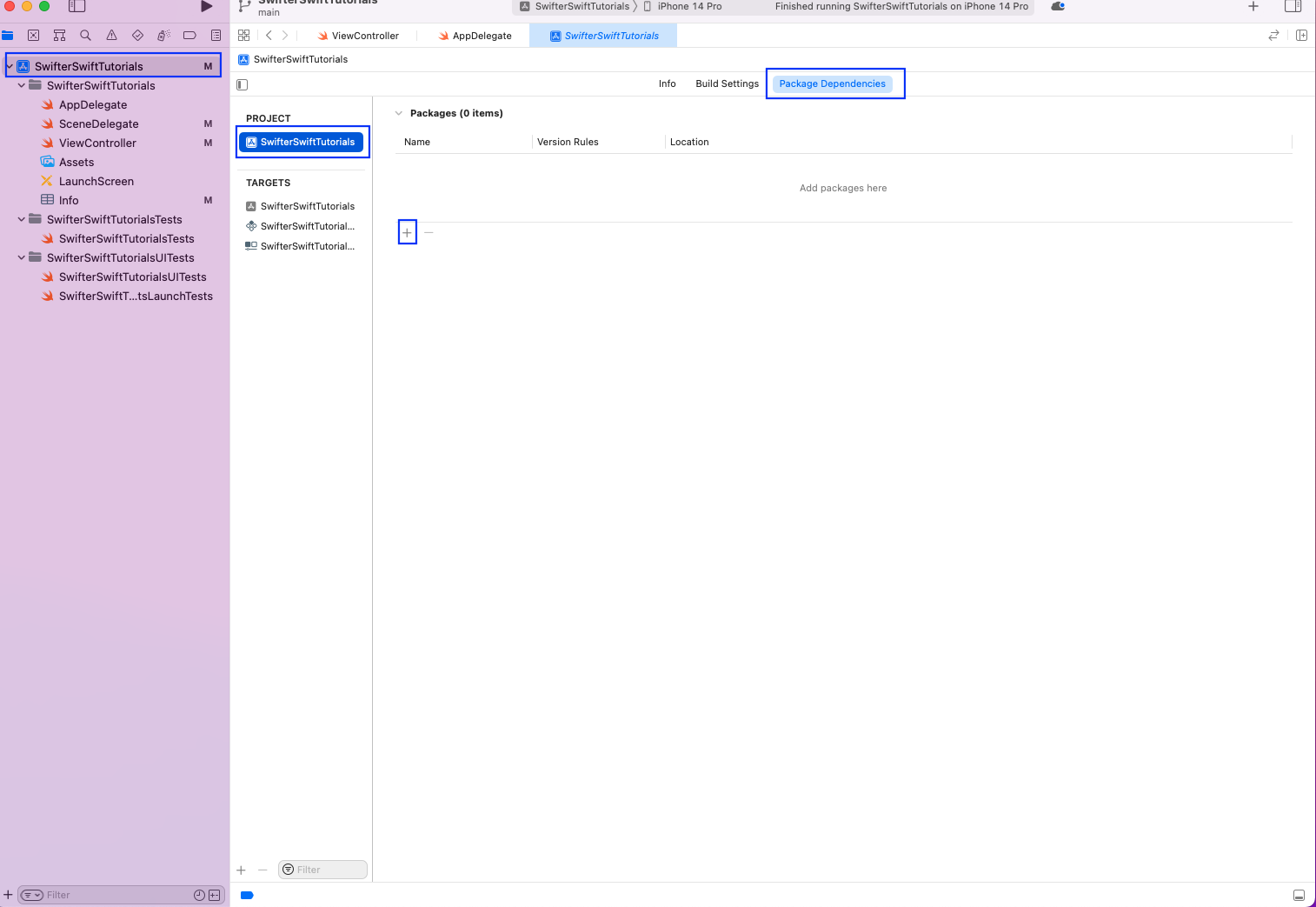
Task: Switch to the ViewController tab
Action: point(357,36)
